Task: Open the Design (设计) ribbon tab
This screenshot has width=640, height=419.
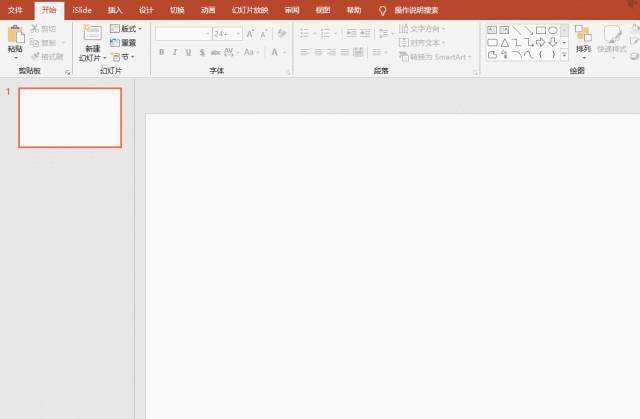Action: tap(146, 9)
